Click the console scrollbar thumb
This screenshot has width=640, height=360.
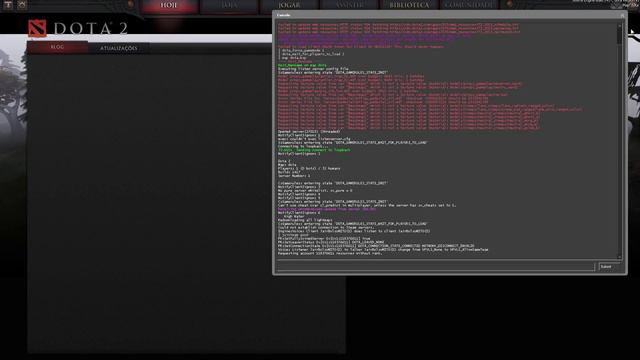[620, 36]
